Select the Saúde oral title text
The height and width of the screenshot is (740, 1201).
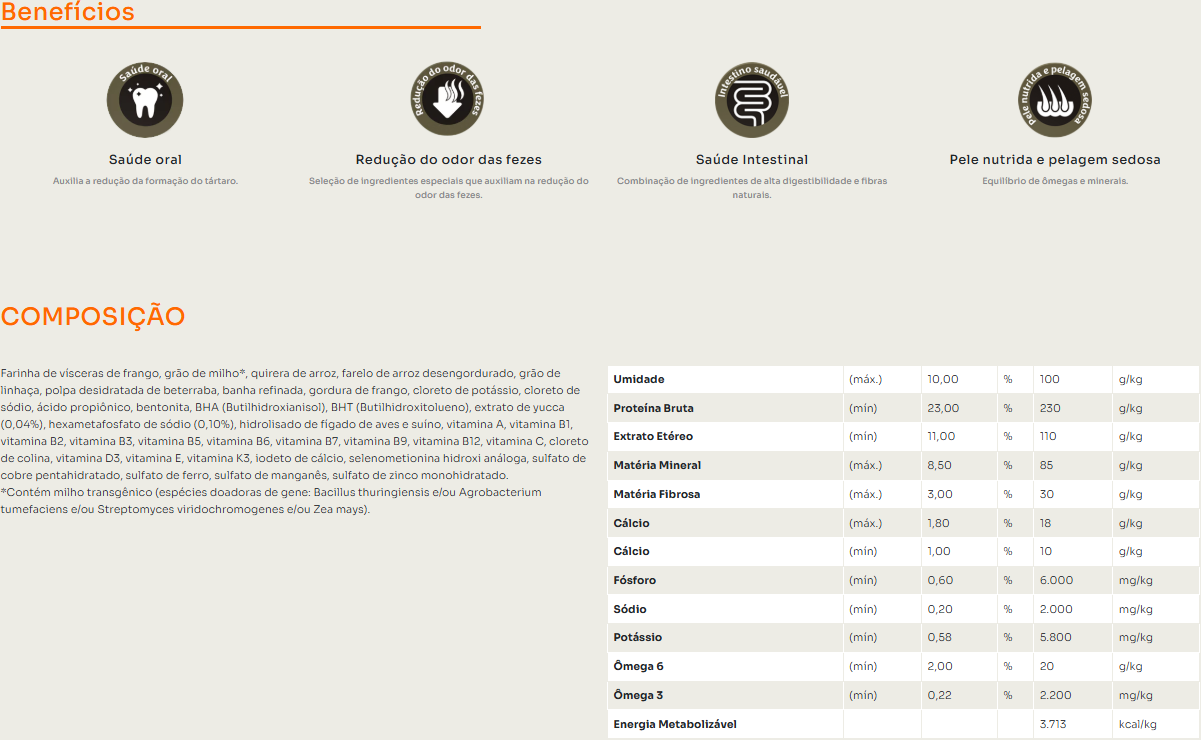(145, 160)
